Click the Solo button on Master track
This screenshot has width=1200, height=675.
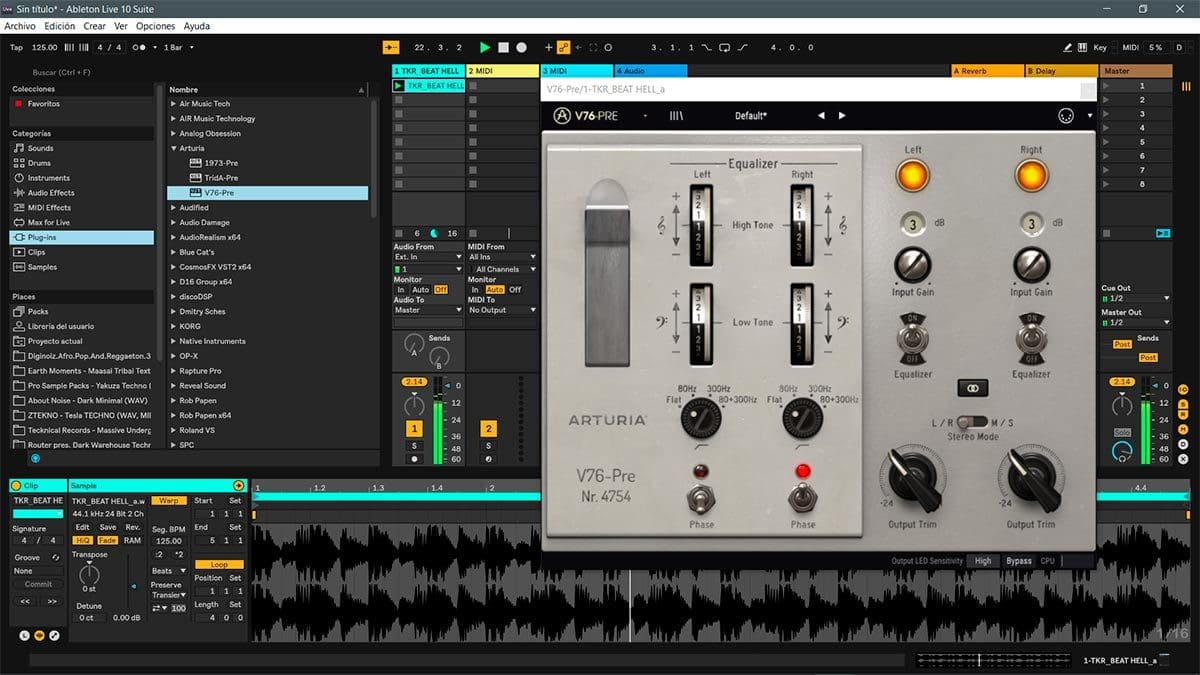pos(1122,432)
